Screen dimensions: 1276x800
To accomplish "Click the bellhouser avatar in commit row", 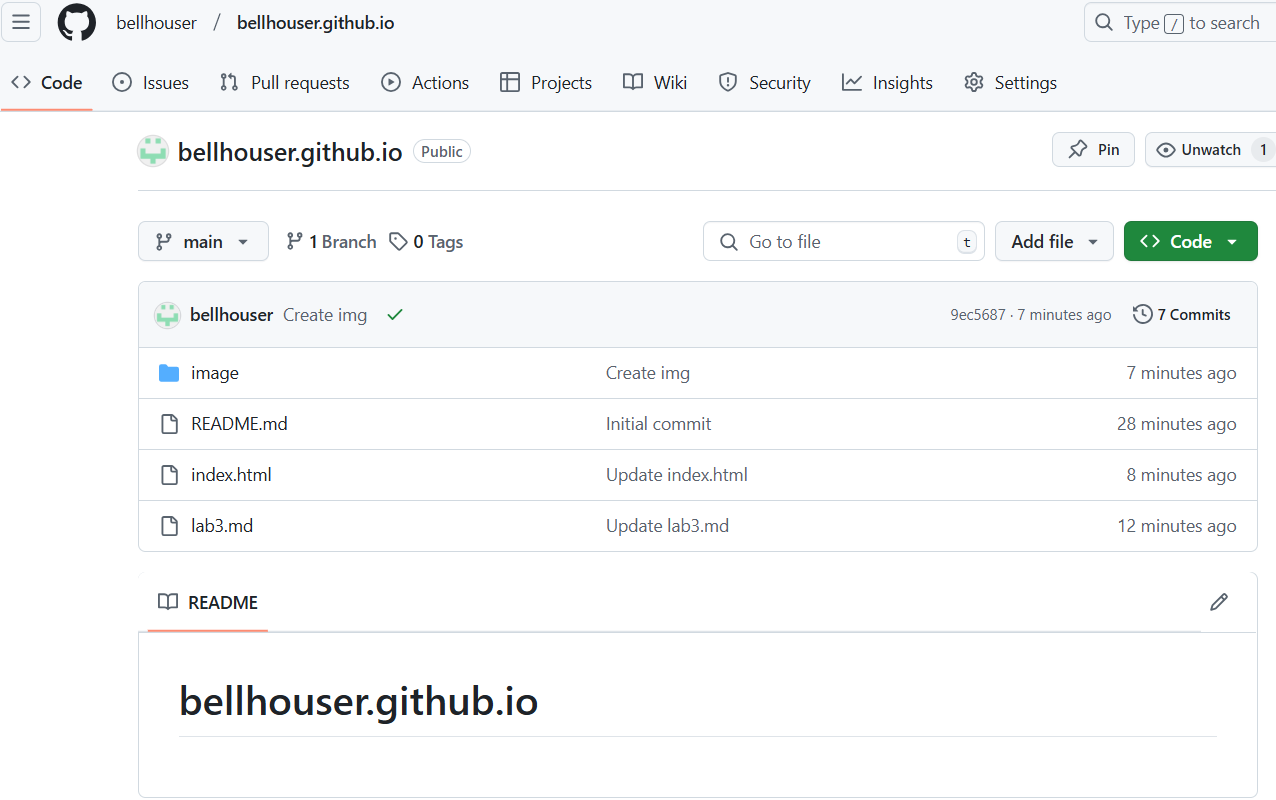I will (x=167, y=315).
